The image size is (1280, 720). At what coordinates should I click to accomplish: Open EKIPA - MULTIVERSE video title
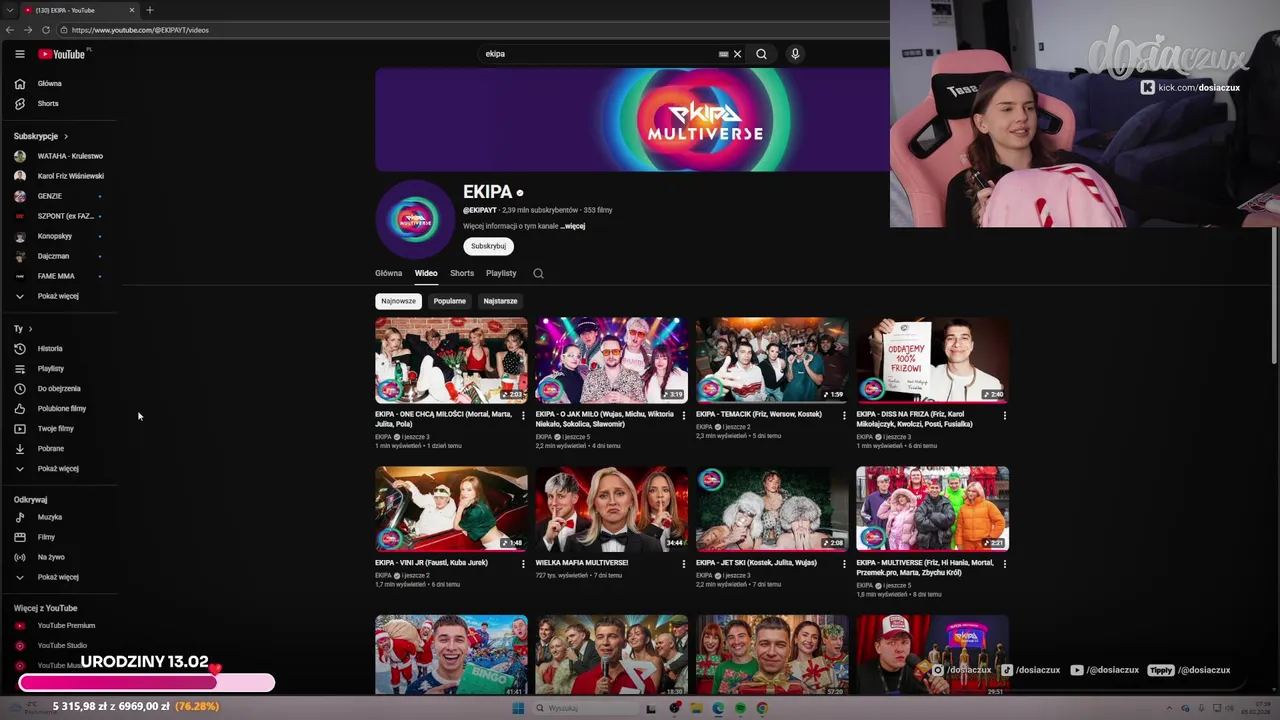[925, 568]
